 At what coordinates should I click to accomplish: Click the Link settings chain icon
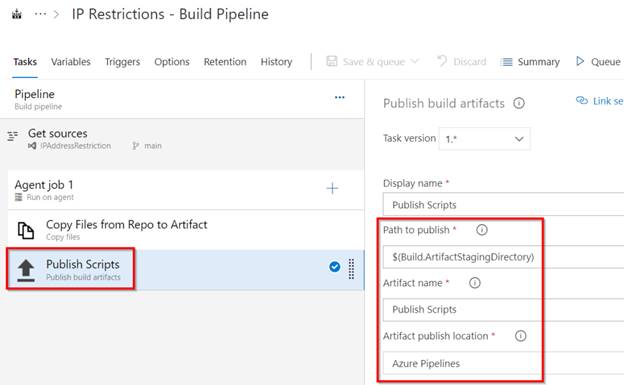[582, 100]
